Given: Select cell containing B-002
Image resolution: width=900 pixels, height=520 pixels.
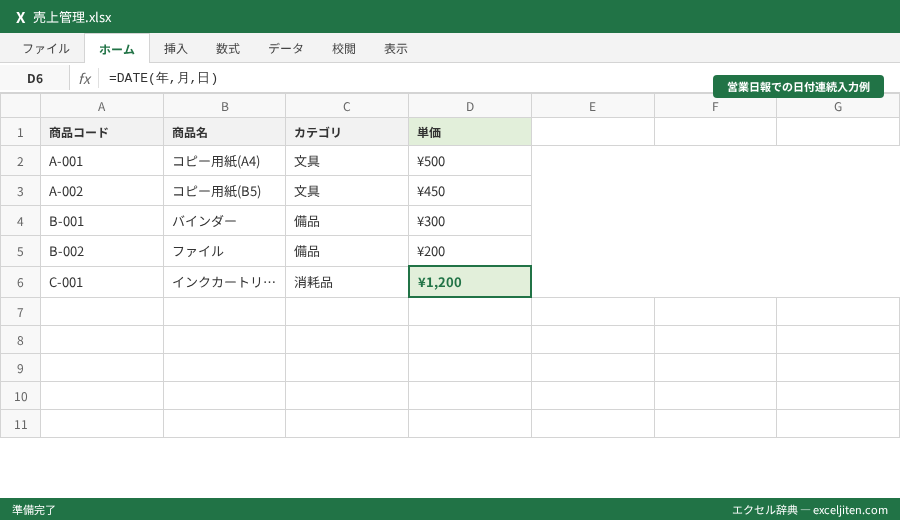Looking at the screenshot, I should (x=102, y=251).
